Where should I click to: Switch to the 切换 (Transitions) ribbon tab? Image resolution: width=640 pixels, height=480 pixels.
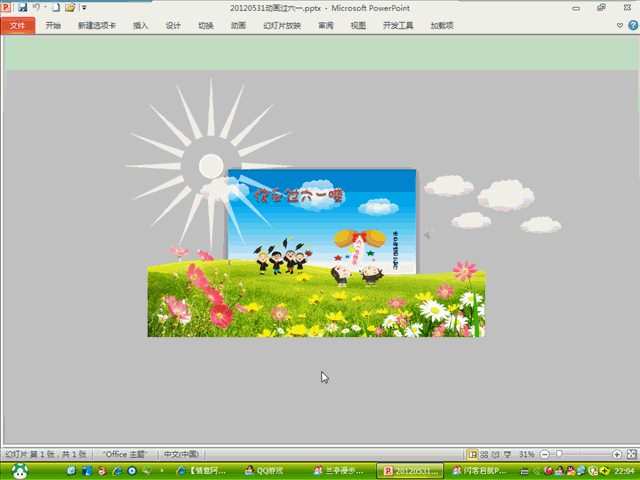pos(206,25)
